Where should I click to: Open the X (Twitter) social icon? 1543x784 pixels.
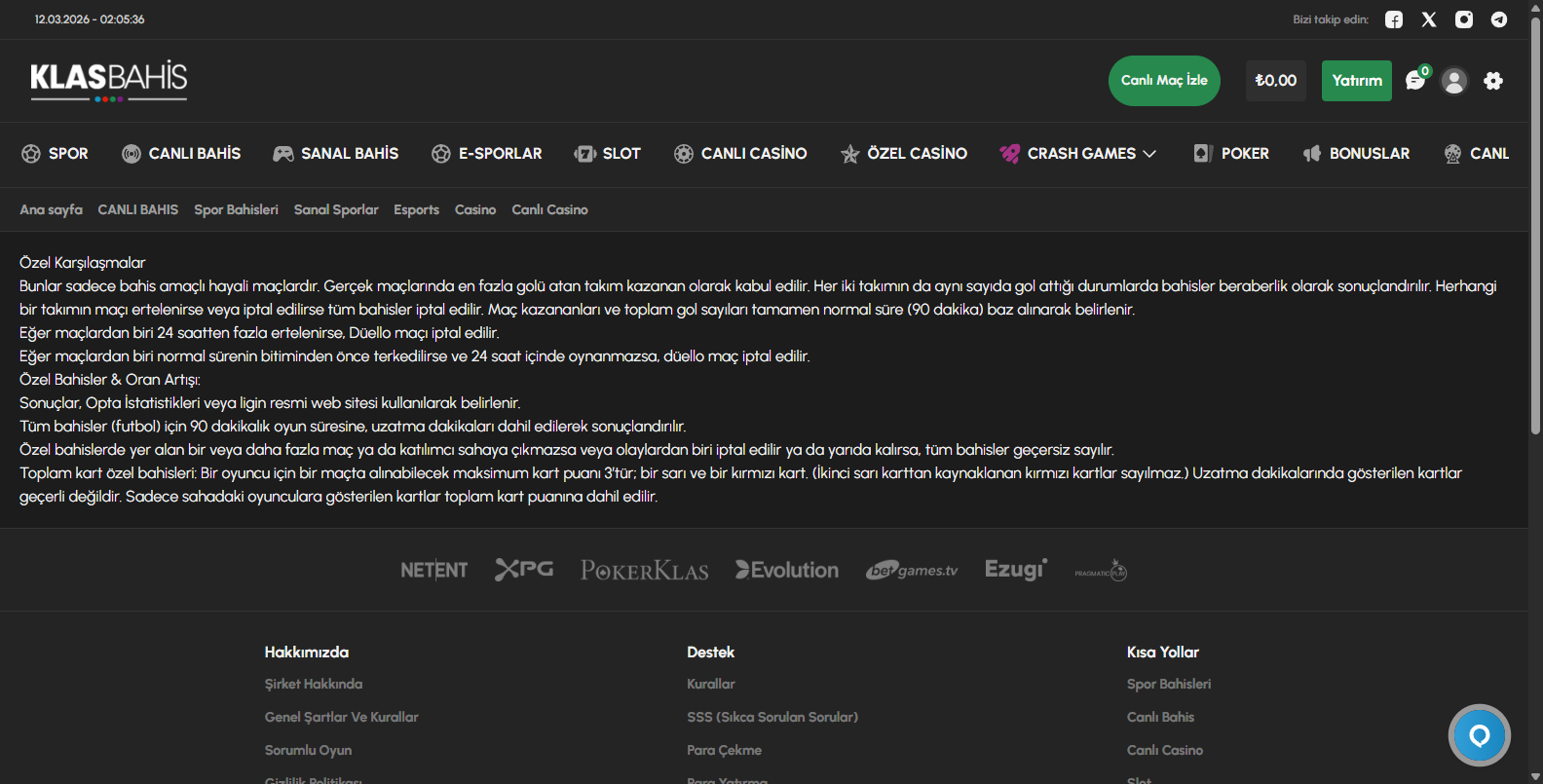click(x=1429, y=19)
